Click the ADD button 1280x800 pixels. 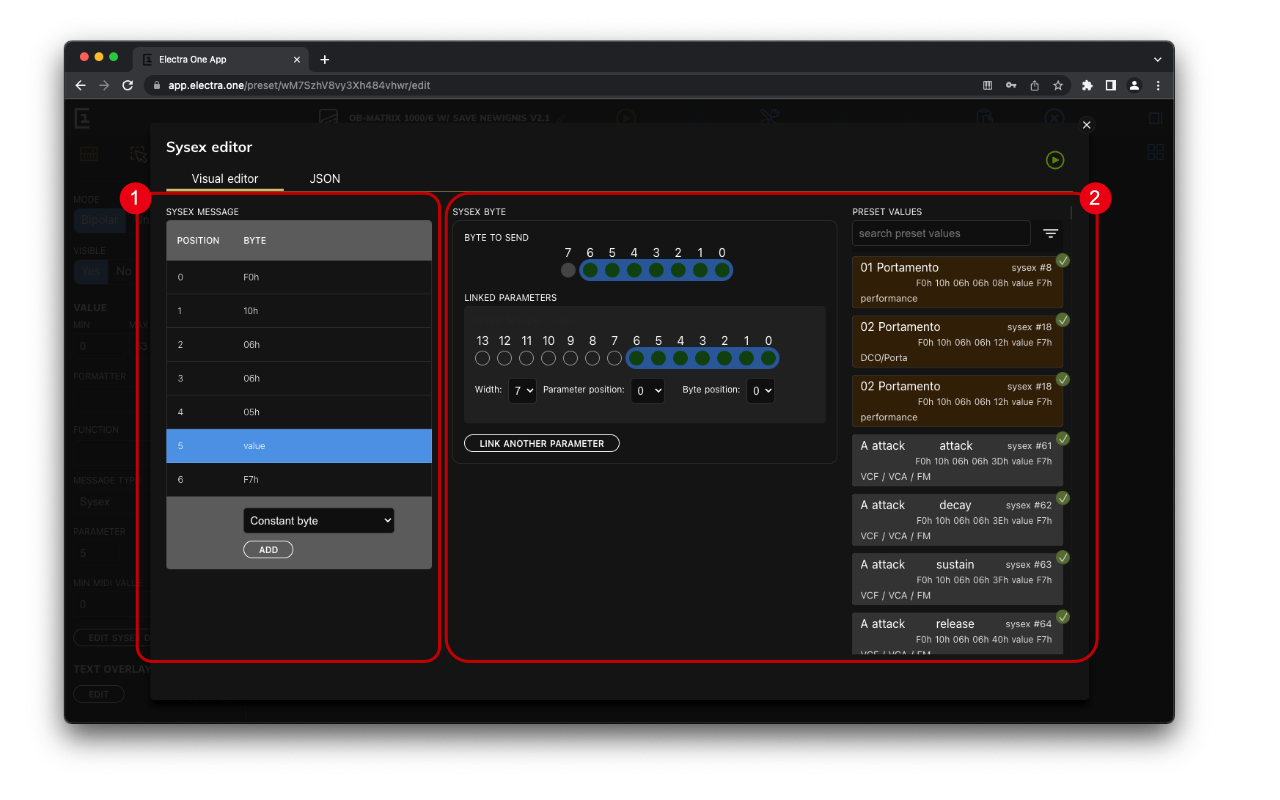(x=268, y=550)
